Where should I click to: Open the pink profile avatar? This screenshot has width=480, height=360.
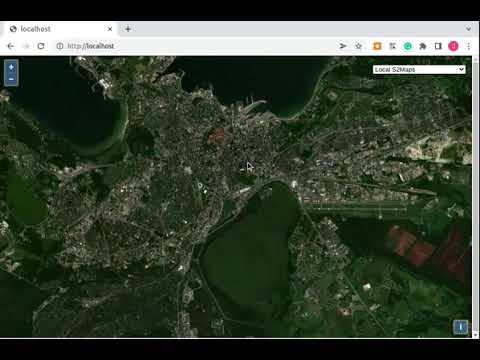pos(453,46)
